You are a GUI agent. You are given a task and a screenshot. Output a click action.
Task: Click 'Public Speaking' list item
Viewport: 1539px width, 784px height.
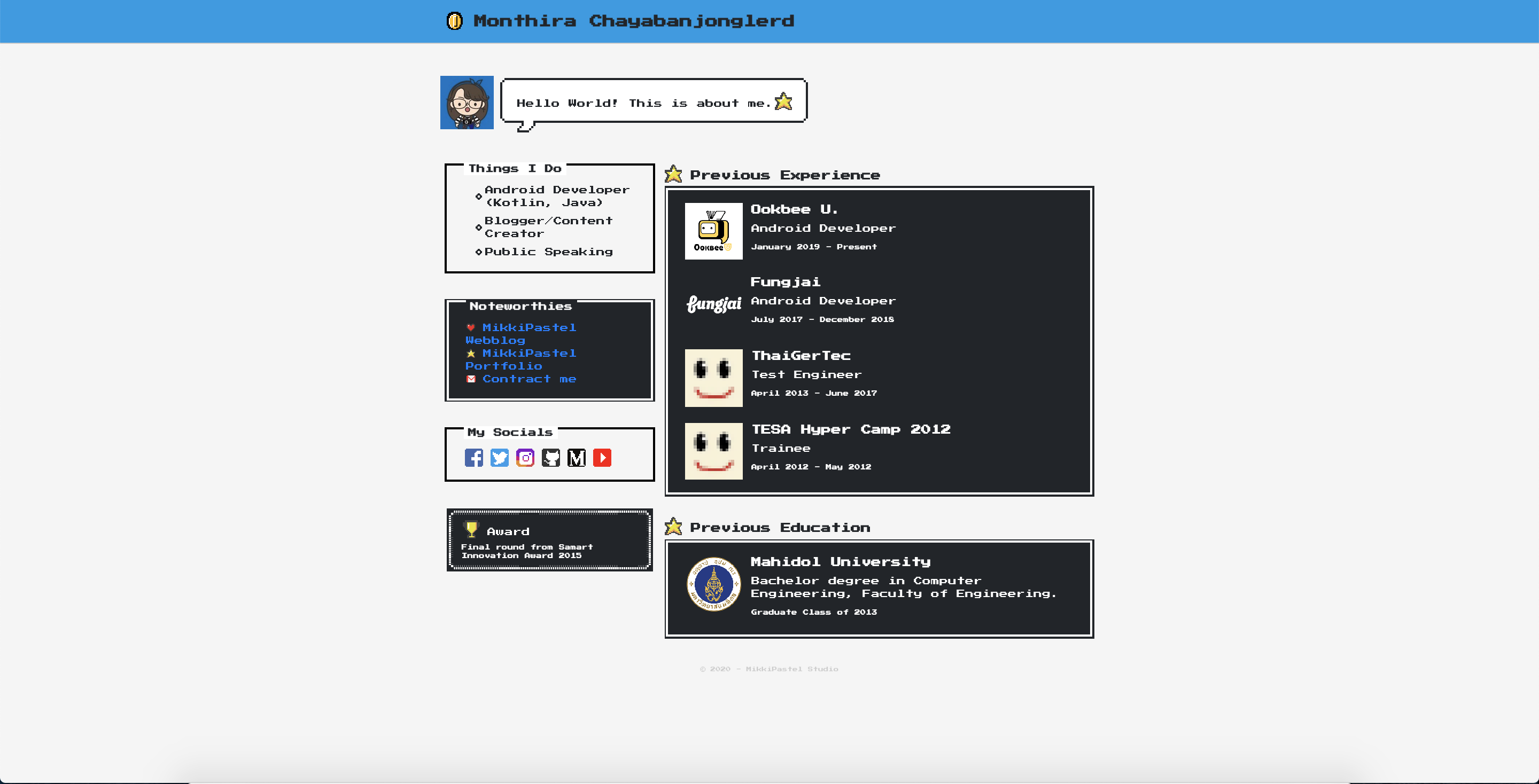coord(548,252)
